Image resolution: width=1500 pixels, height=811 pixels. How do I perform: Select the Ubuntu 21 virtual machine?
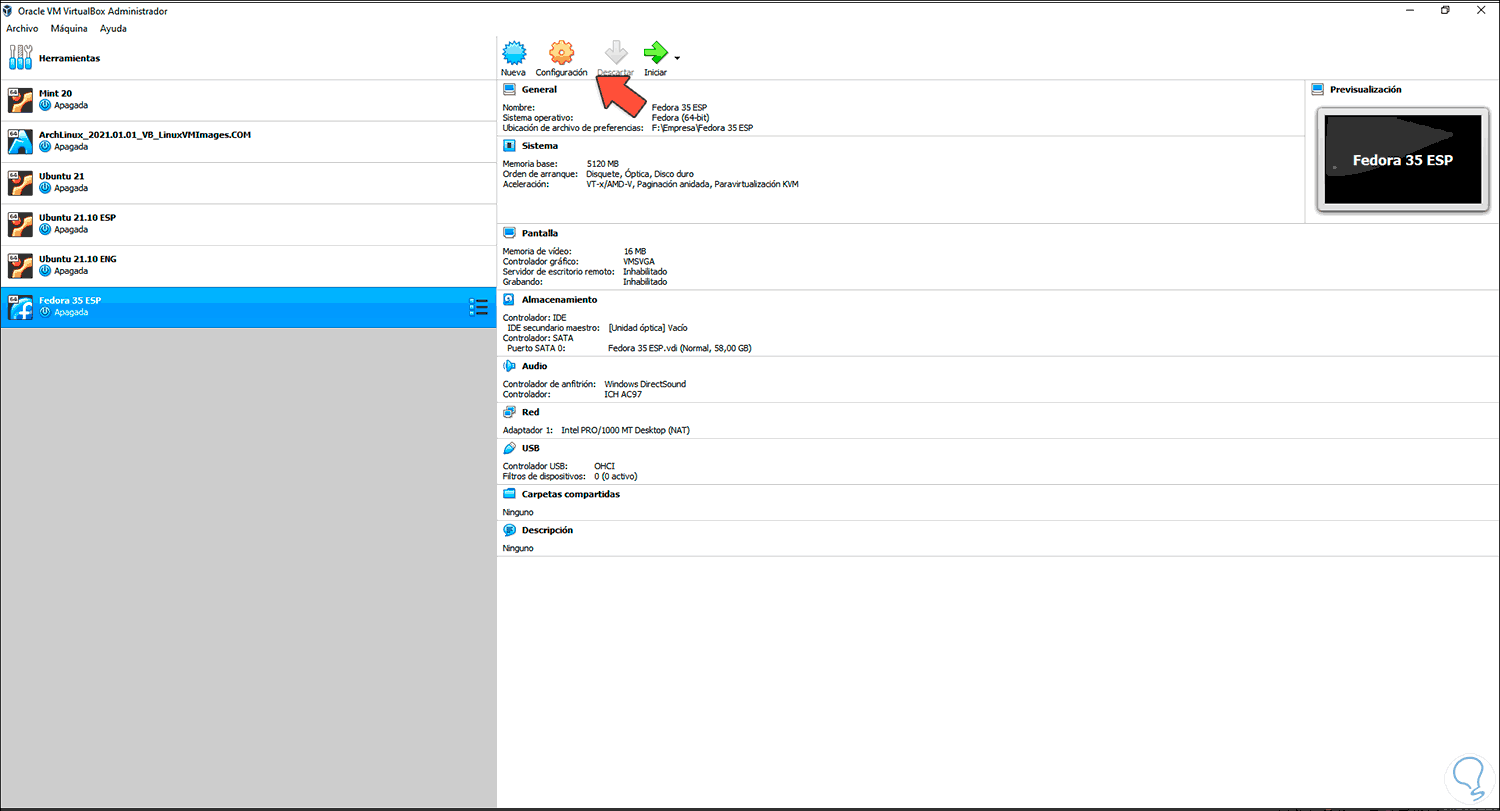[248, 183]
